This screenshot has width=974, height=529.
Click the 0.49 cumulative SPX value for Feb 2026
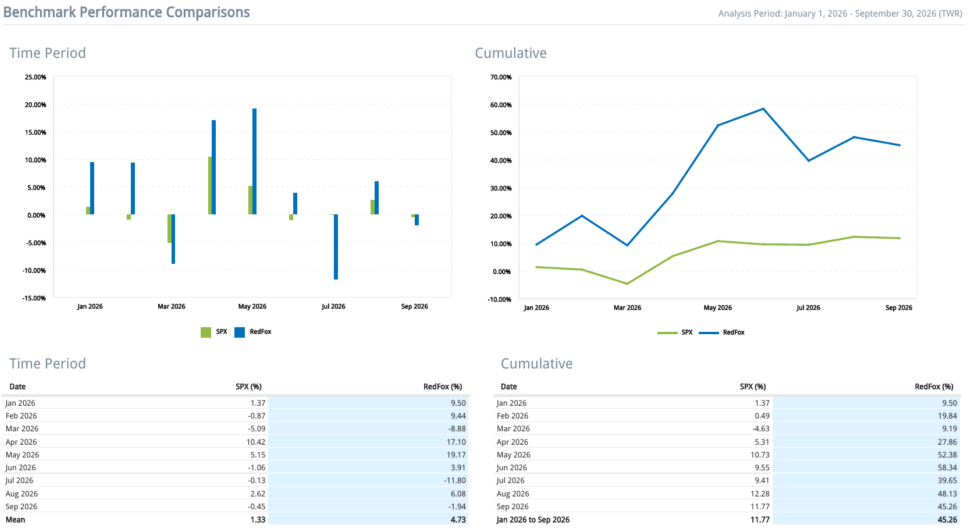pos(762,416)
